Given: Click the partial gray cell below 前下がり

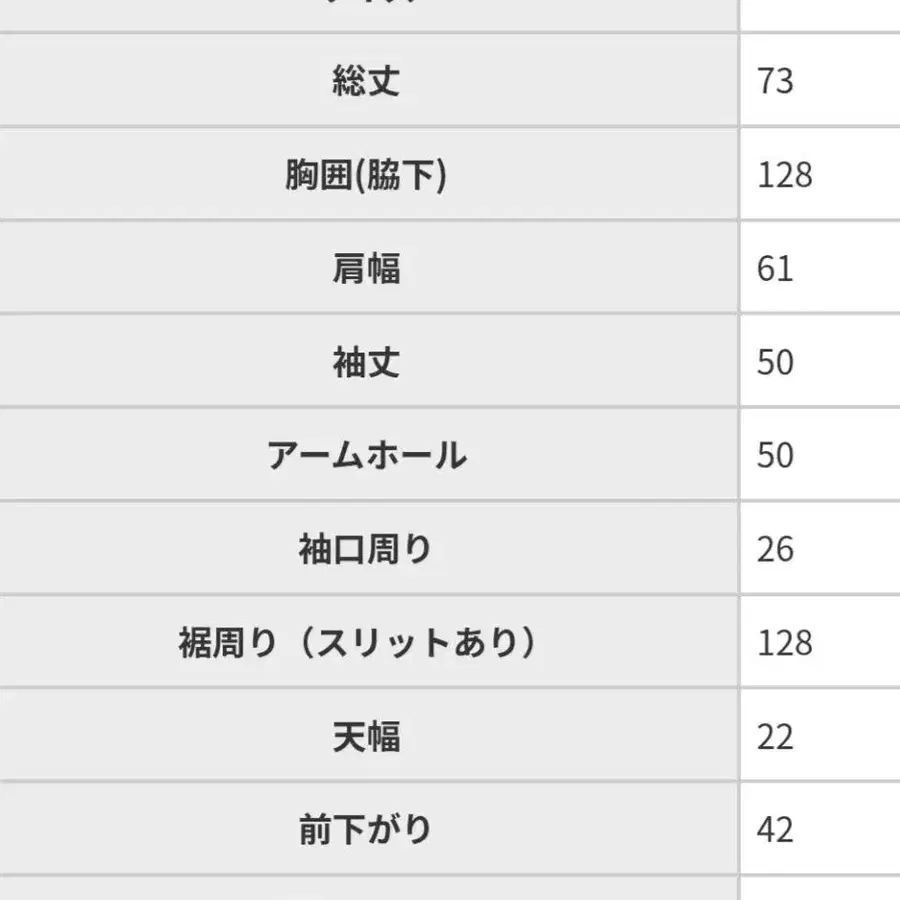Looking at the screenshot, I should (366, 889).
